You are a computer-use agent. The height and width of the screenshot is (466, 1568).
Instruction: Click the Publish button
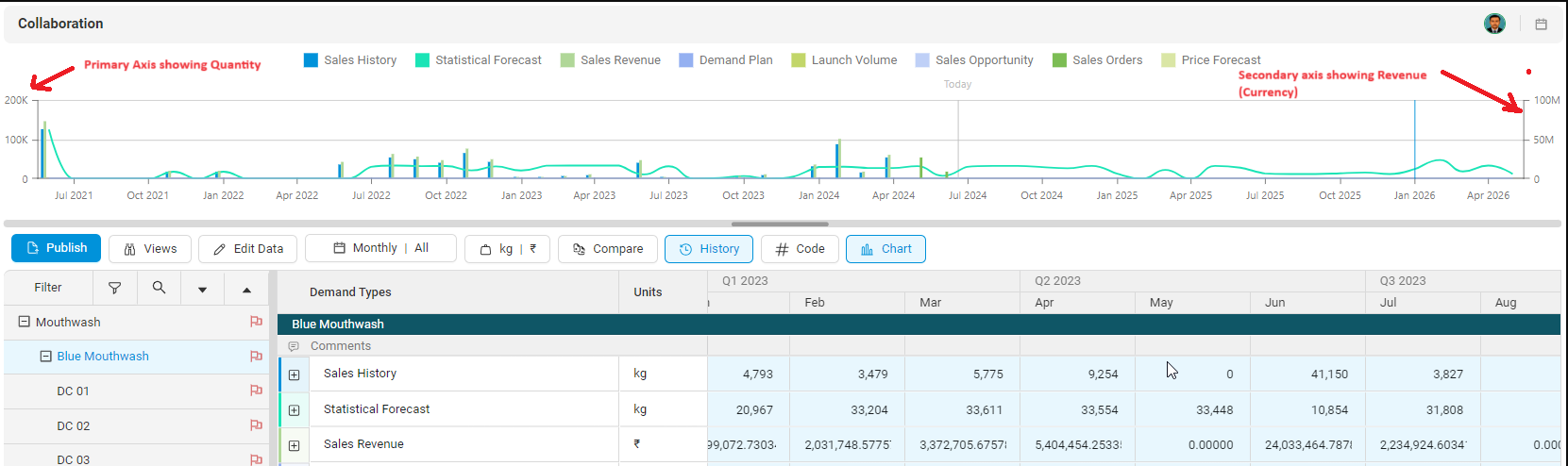point(57,248)
